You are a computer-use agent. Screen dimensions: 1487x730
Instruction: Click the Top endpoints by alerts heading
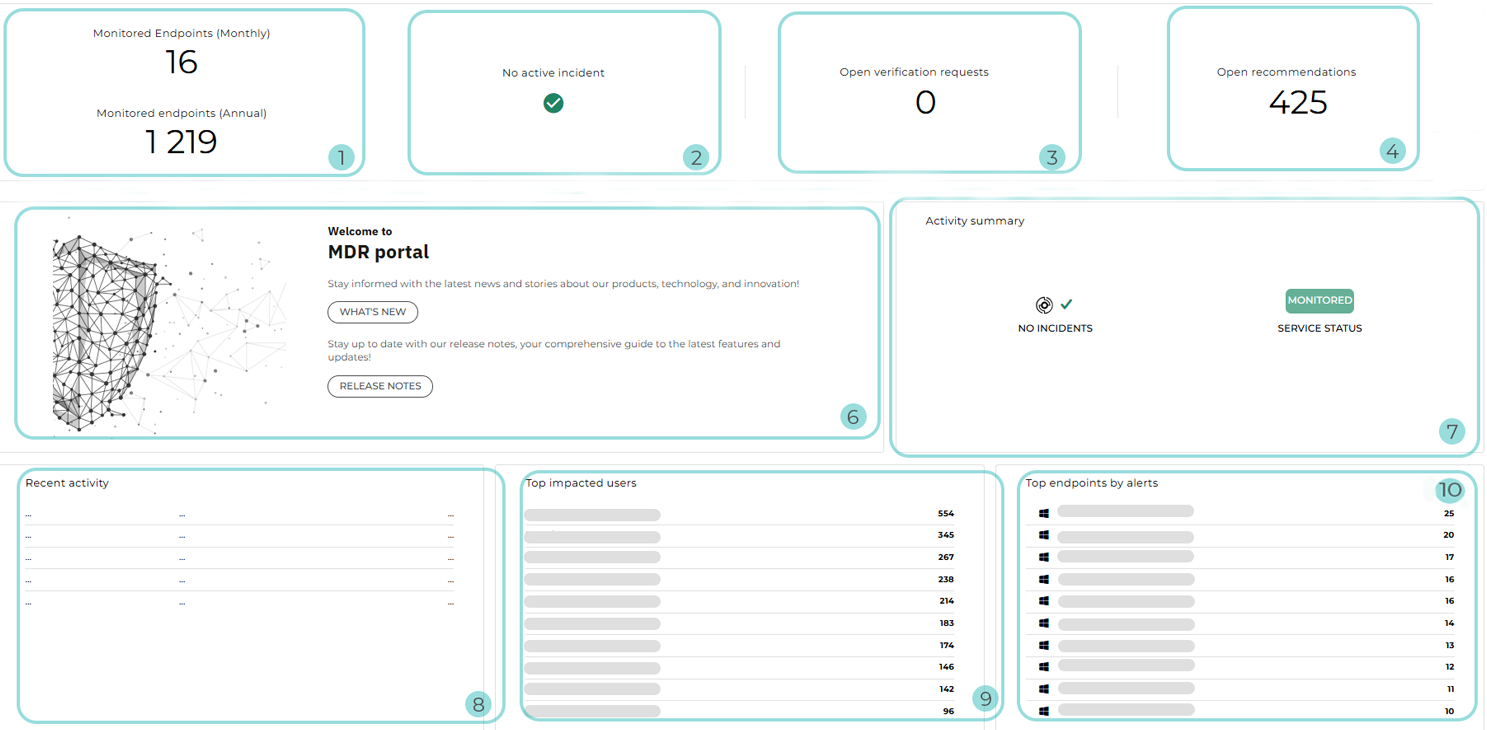pos(1091,483)
